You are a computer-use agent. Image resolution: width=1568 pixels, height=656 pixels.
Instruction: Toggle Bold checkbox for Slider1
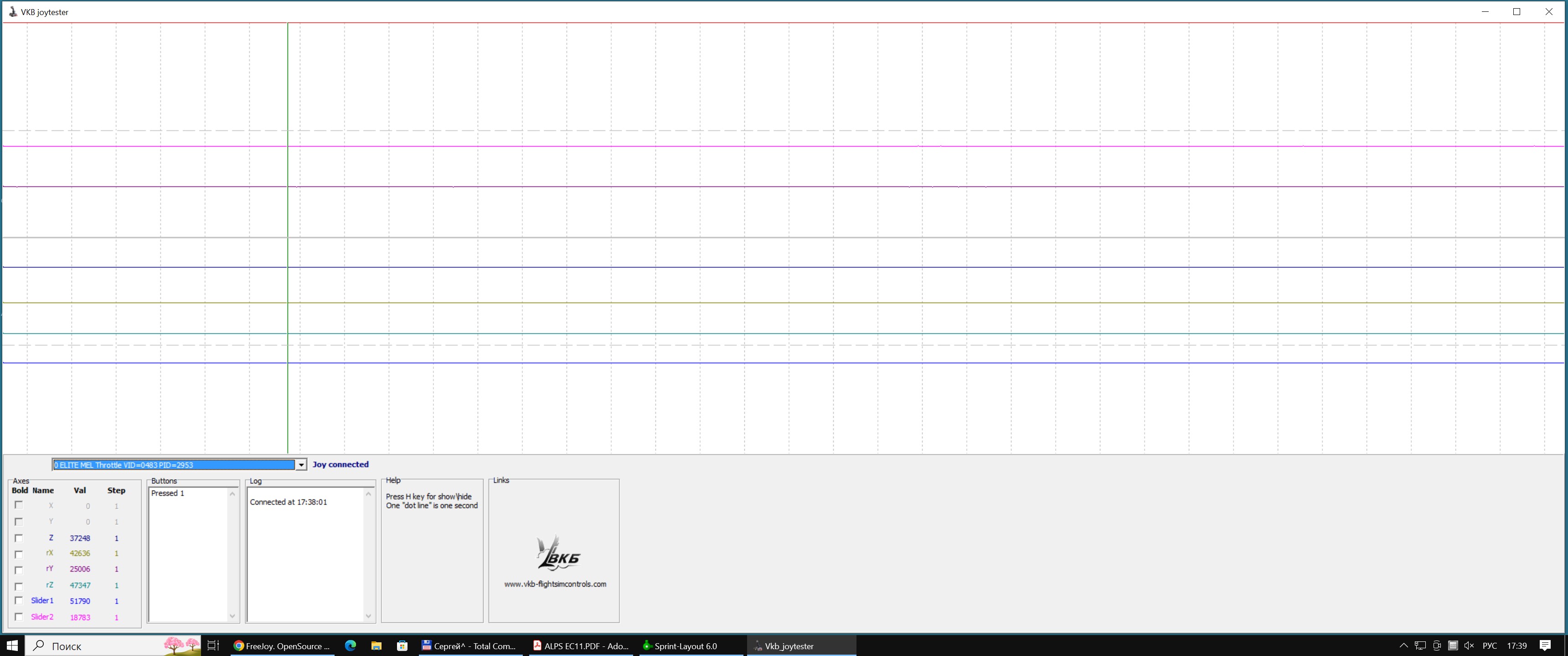[19, 600]
